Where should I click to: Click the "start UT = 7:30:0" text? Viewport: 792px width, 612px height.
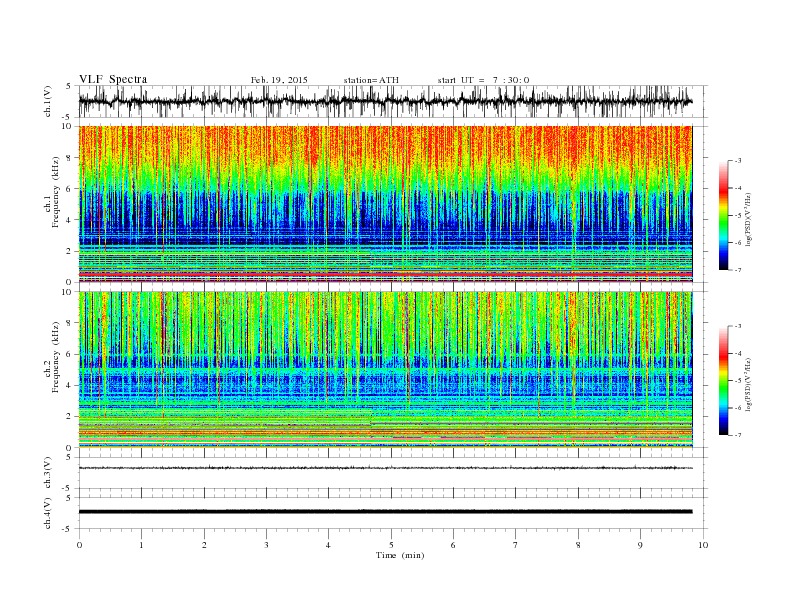pyautogui.click(x=483, y=80)
